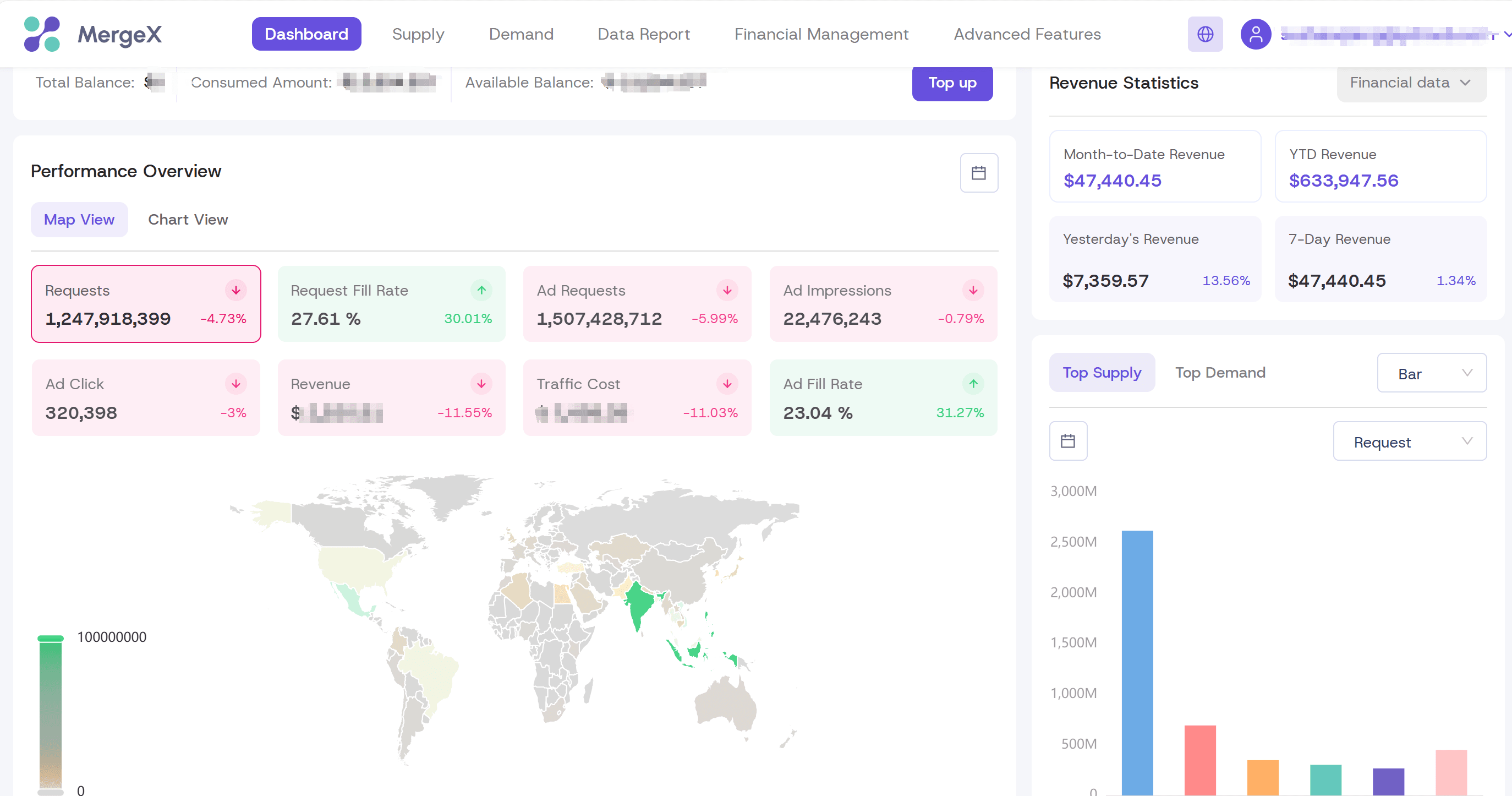1512x796 pixels.
Task: Open the Supply menu
Action: pyautogui.click(x=418, y=34)
